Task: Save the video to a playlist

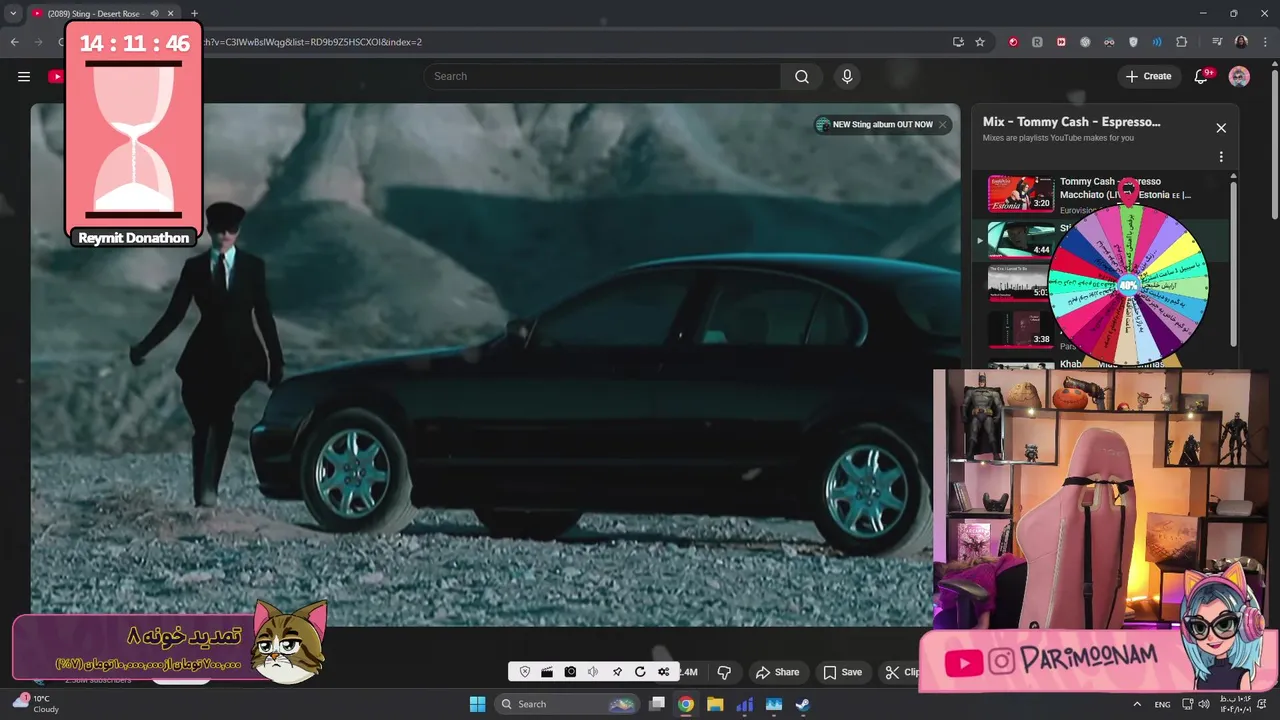Action: tap(842, 672)
